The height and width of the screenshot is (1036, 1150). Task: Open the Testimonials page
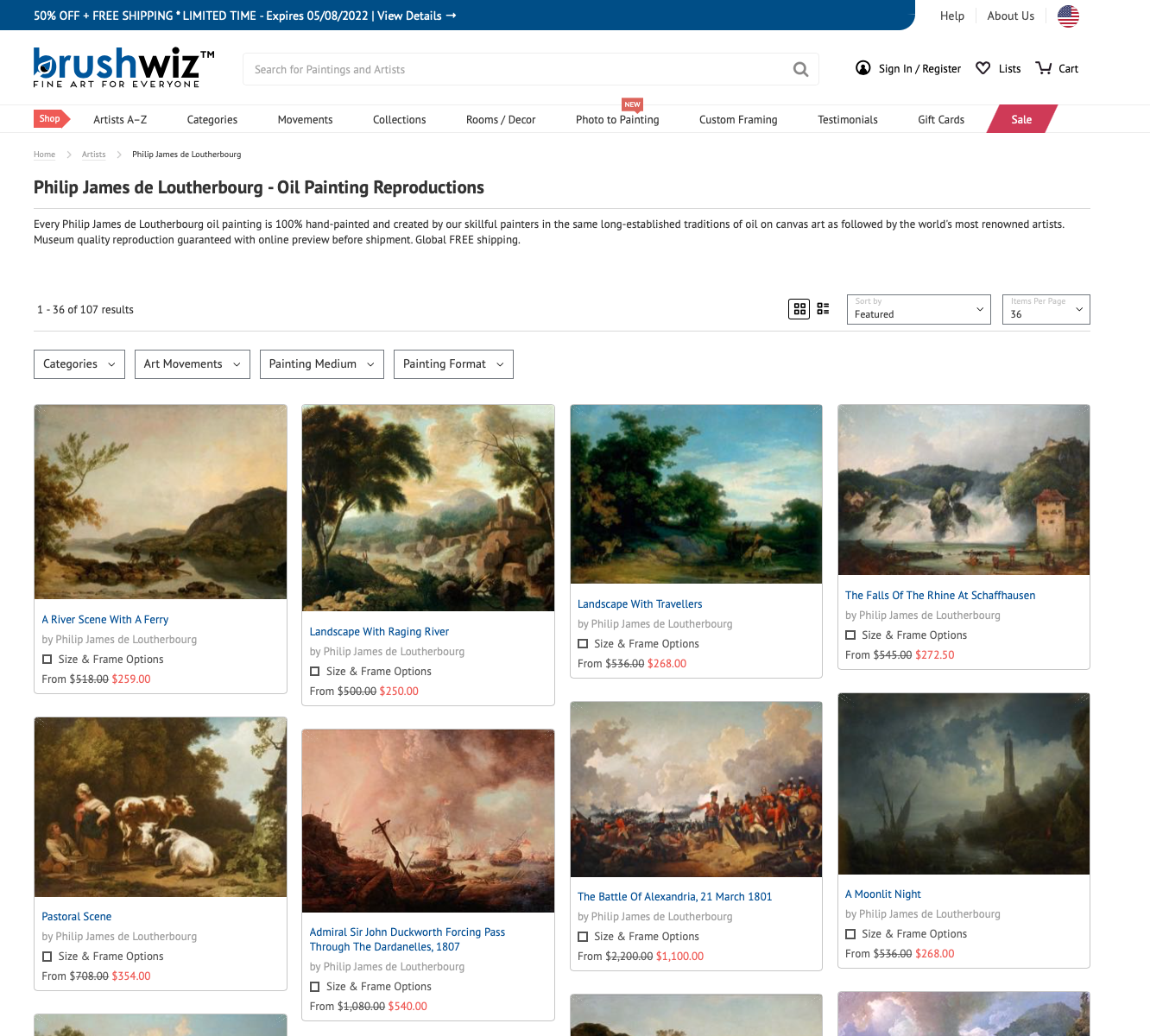tap(848, 120)
